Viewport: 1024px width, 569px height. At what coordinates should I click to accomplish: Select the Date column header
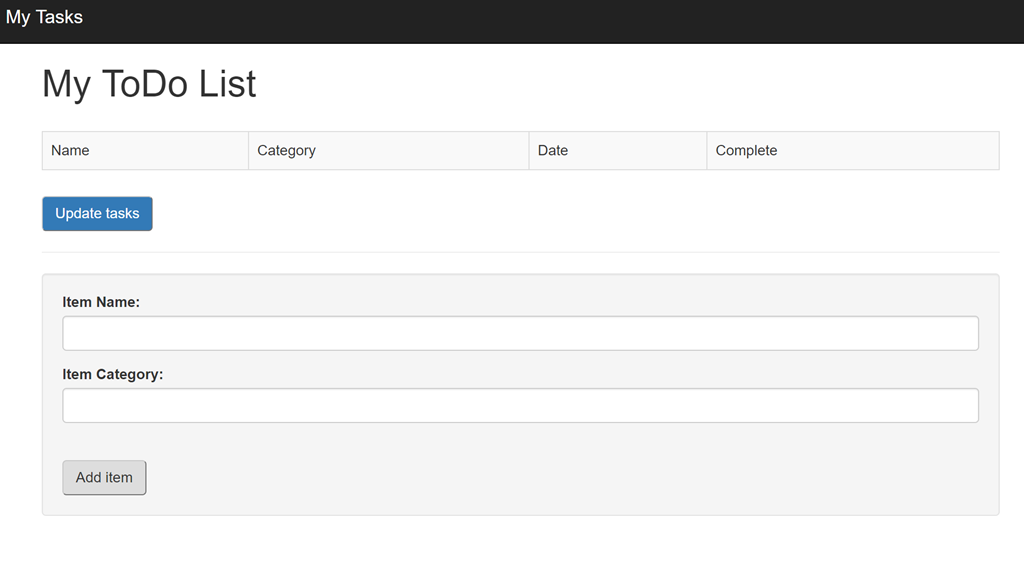pos(618,151)
